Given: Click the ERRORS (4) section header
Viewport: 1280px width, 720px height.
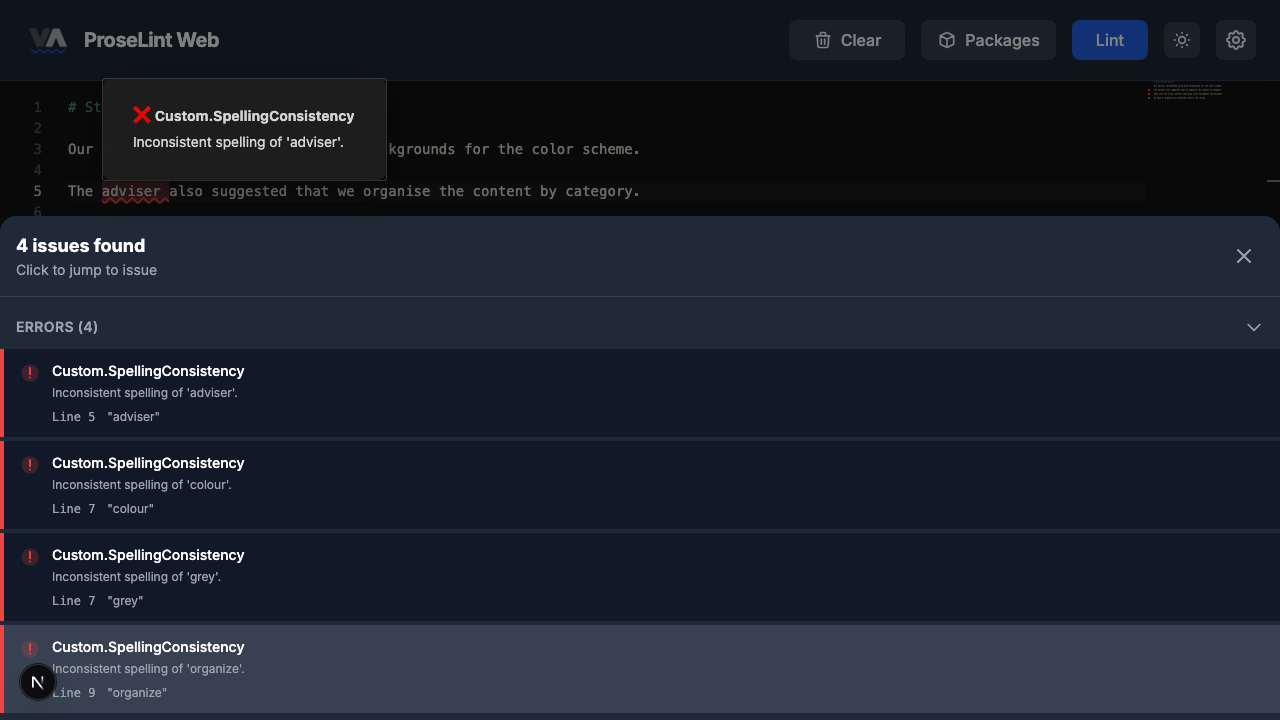Looking at the screenshot, I should (x=57, y=327).
